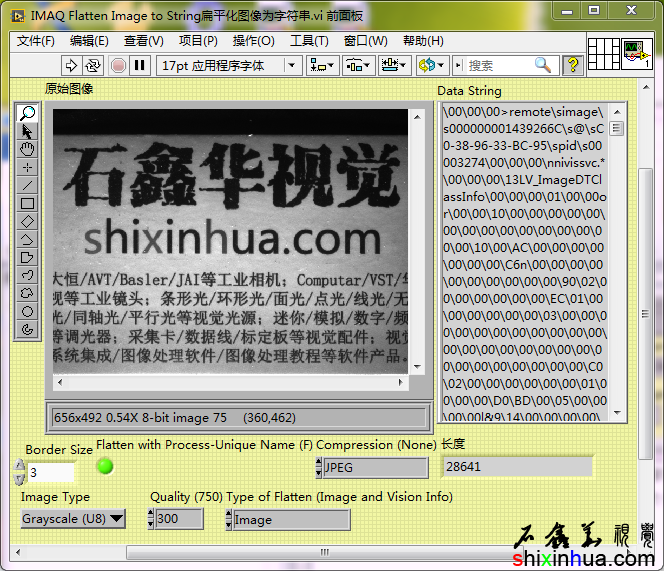This screenshot has width=664, height=571.
Task: Click the search magnifier icon
Action: (x=542, y=65)
